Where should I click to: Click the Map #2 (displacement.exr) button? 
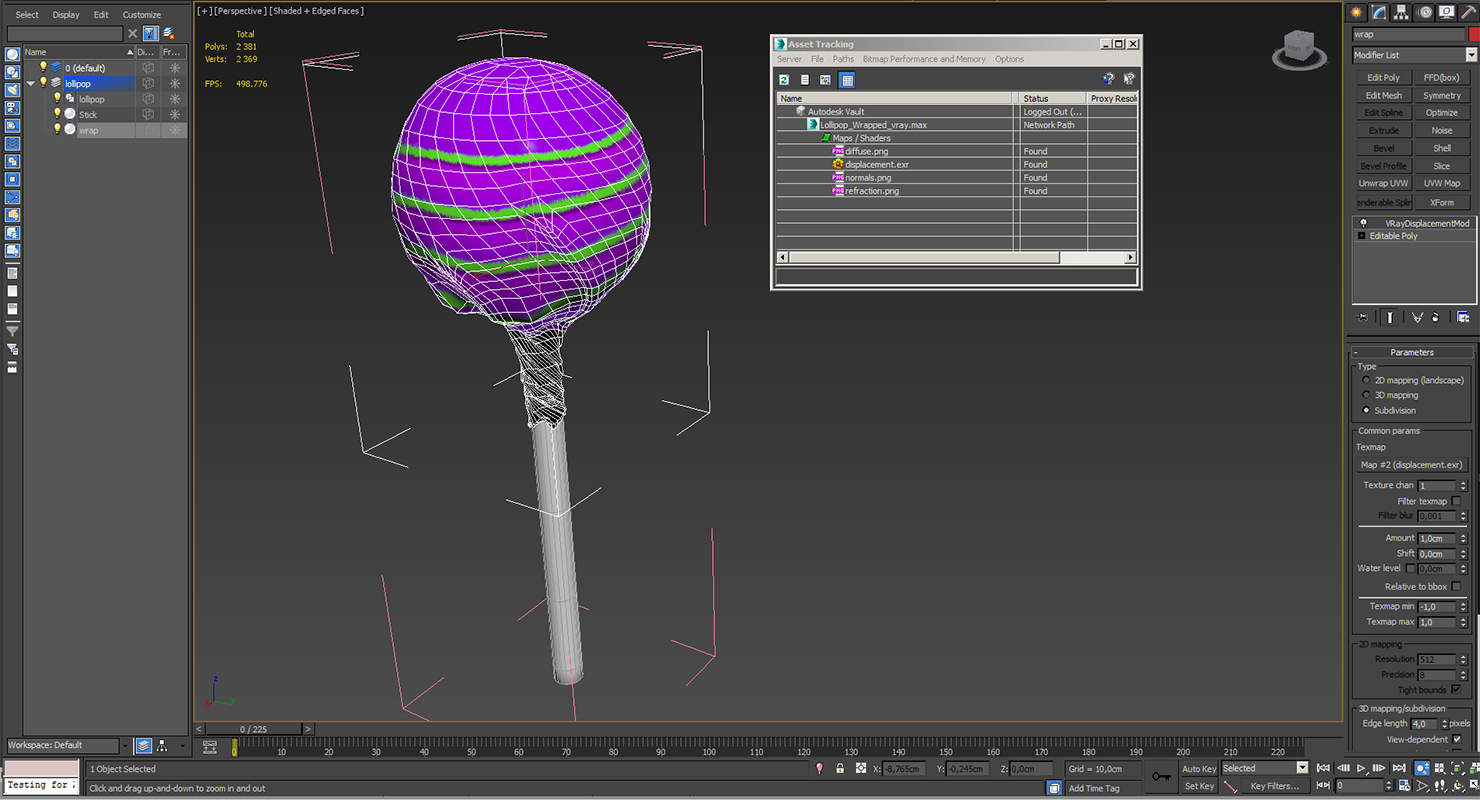(1411, 465)
